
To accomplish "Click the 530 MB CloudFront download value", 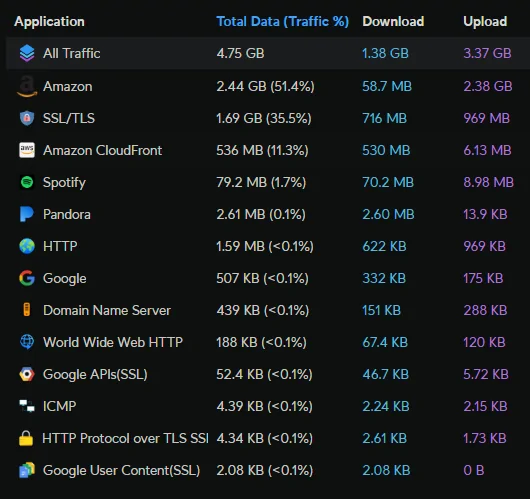I will pyautogui.click(x=386, y=150).
